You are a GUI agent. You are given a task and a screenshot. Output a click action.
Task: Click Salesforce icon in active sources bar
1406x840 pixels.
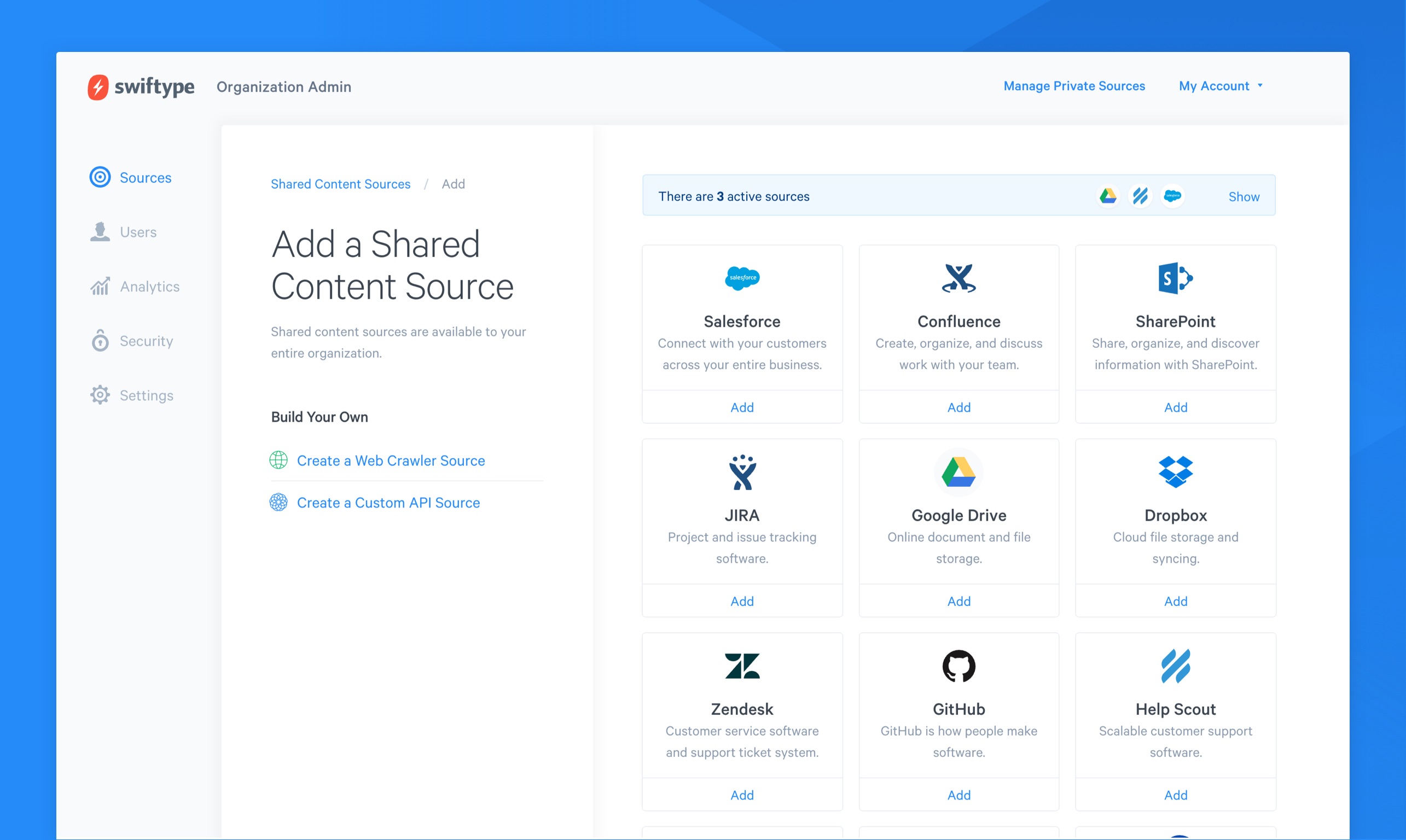1172,196
